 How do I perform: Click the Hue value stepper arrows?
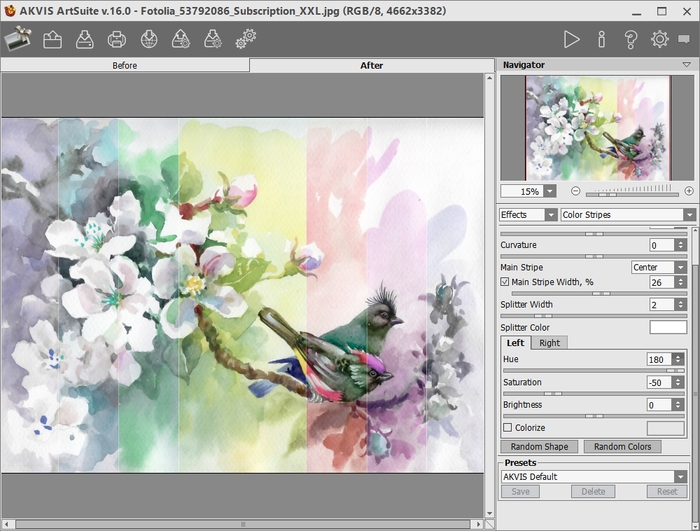[678, 359]
